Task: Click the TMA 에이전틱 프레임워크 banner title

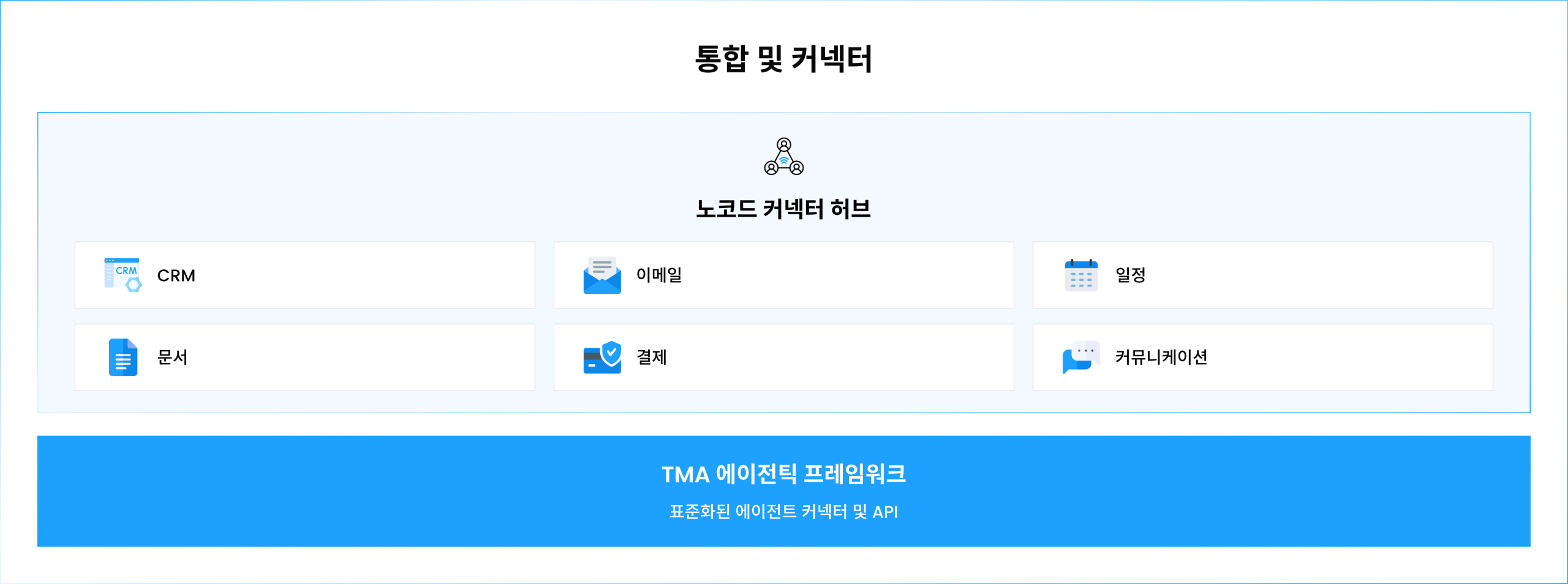Action: pos(783,474)
